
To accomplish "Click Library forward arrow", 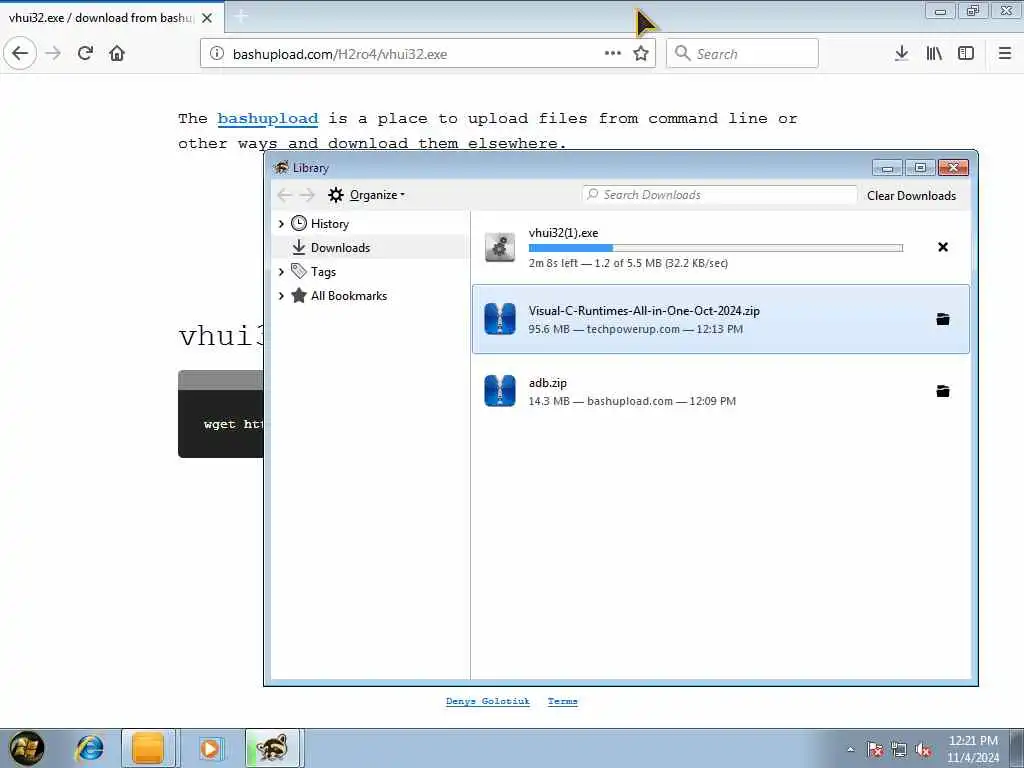I will pyautogui.click(x=307, y=195).
